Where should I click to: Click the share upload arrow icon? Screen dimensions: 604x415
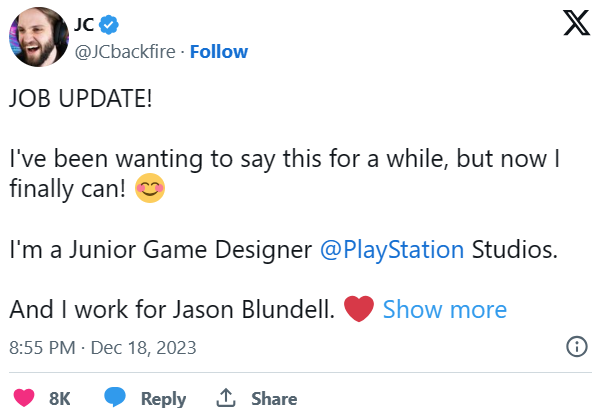pyautogui.click(x=227, y=398)
